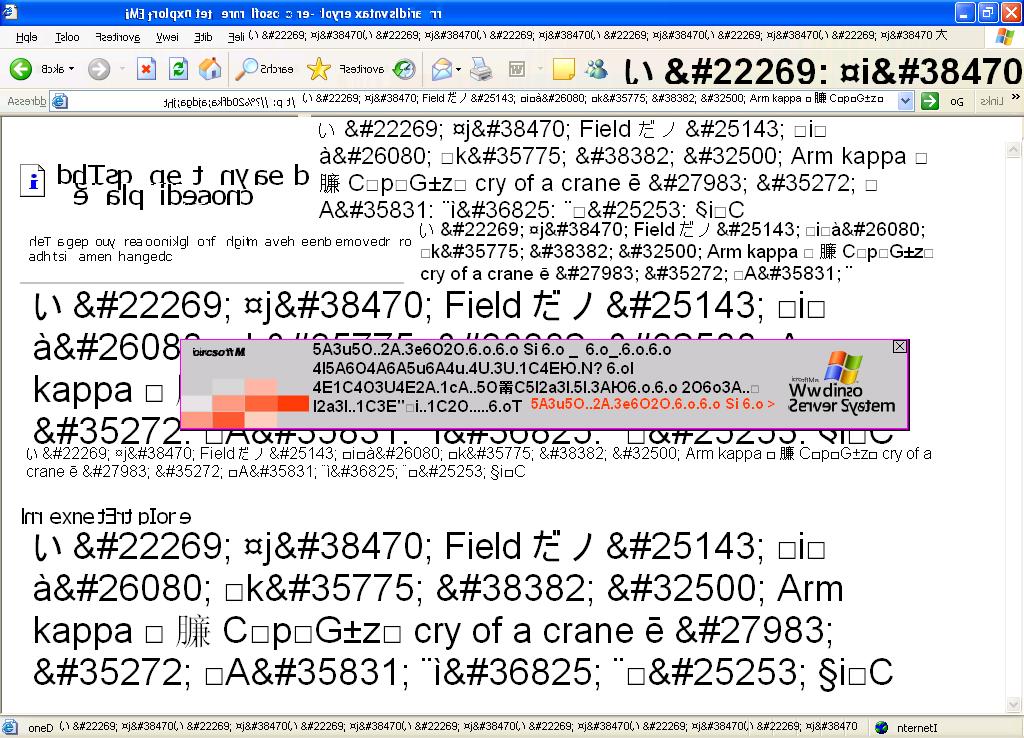Image resolution: width=1024 pixels, height=738 pixels.
Task: Open the leftmost Help menu
Action: [27, 37]
